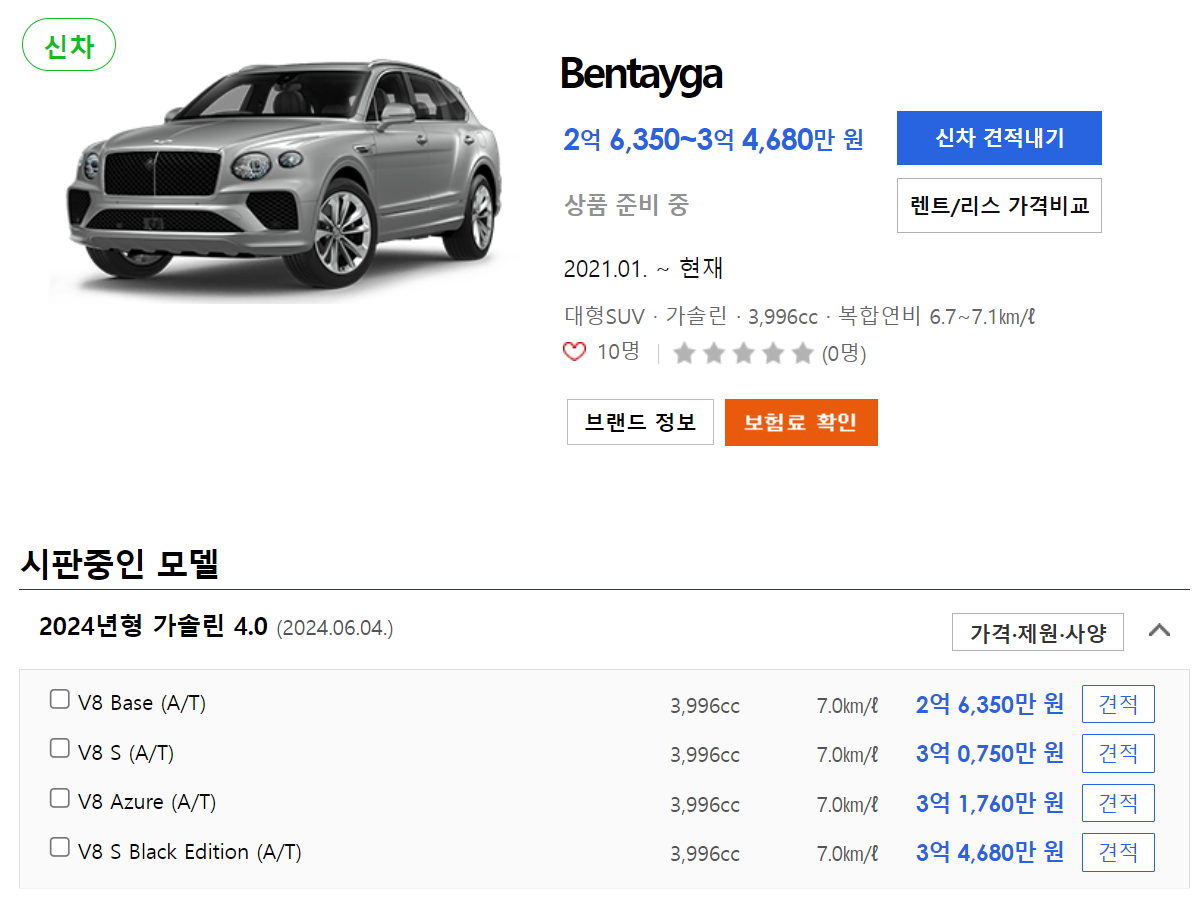Click the 보험료 확인 button
The height and width of the screenshot is (903, 1201).
[x=801, y=422]
